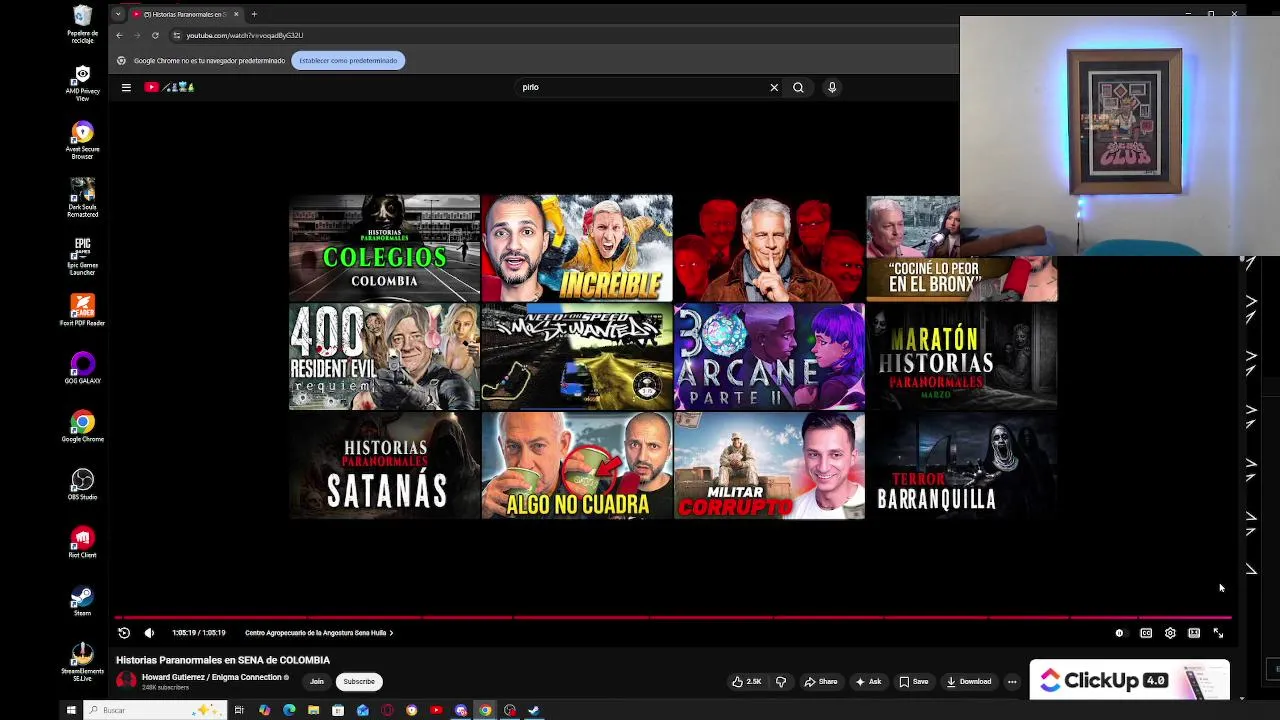The width and height of the screenshot is (1280, 720).
Task: Open the Windows Start menu
Action: (71, 710)
